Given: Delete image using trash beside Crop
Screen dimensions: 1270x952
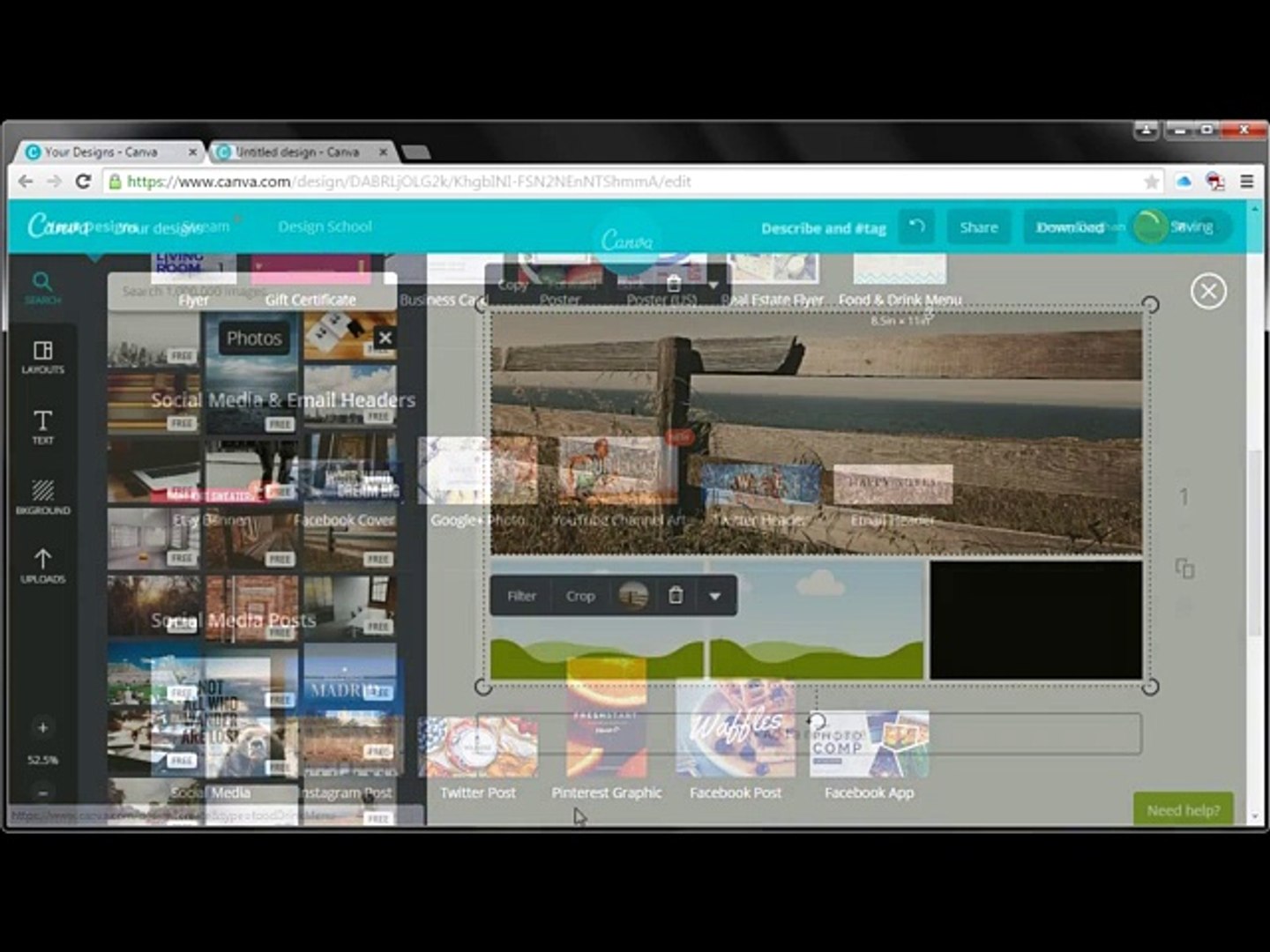Looking at the screenshot, I should click(676, 596).
